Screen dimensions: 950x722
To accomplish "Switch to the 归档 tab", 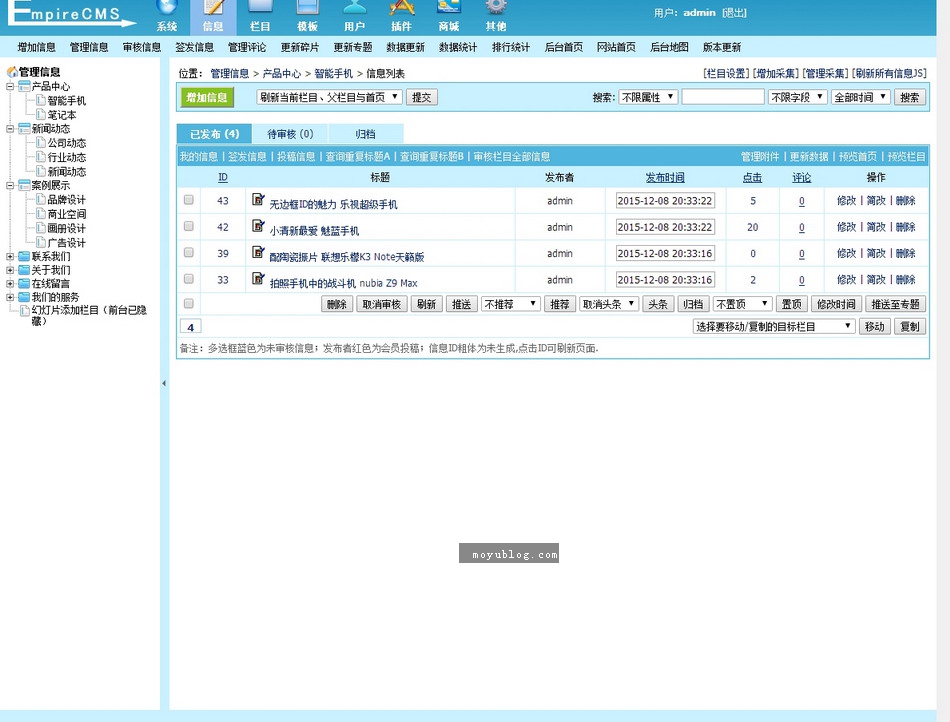I will (x=365, y=134).
